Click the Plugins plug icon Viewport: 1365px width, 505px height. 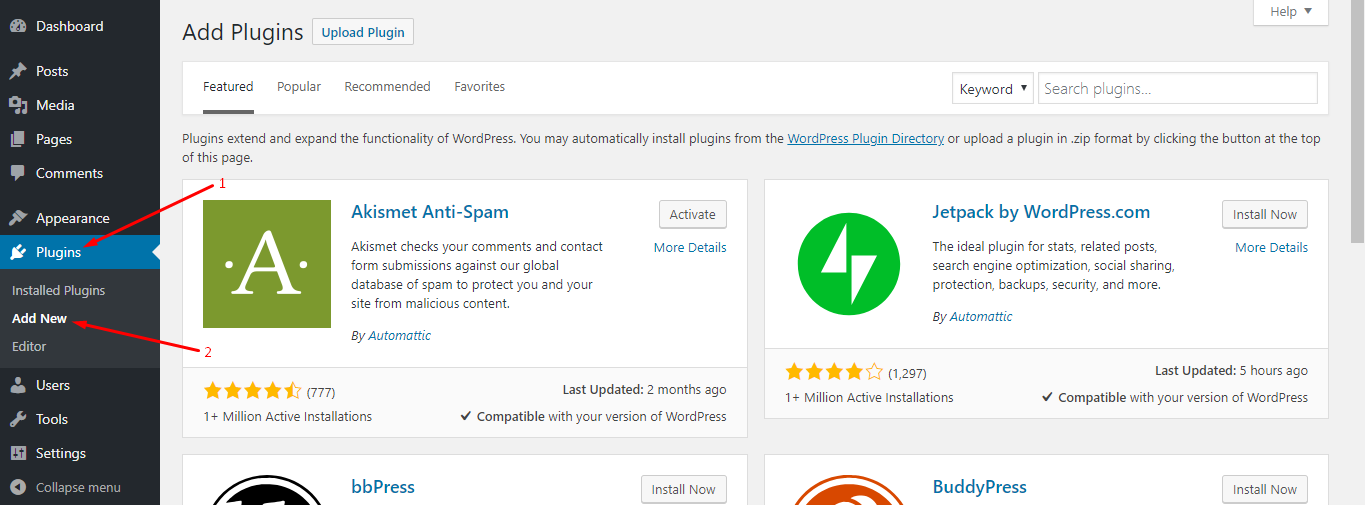(x=18, y=252)
